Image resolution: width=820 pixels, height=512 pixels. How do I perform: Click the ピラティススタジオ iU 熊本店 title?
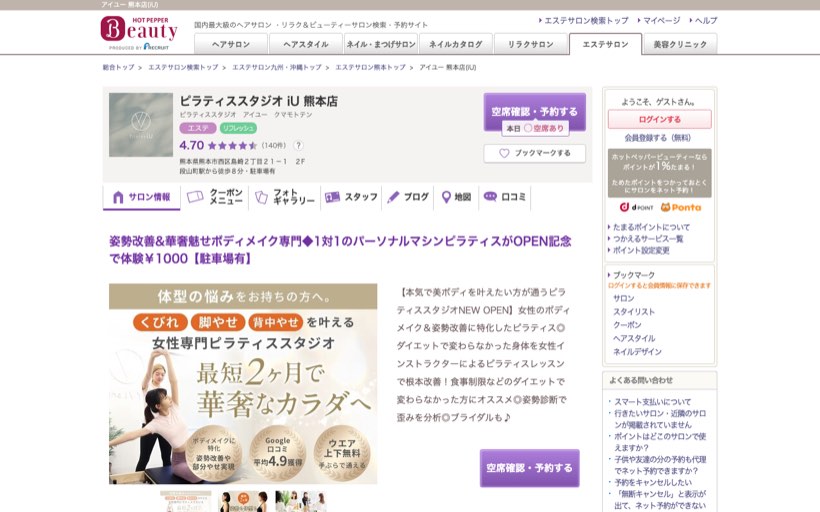(258, 101)
